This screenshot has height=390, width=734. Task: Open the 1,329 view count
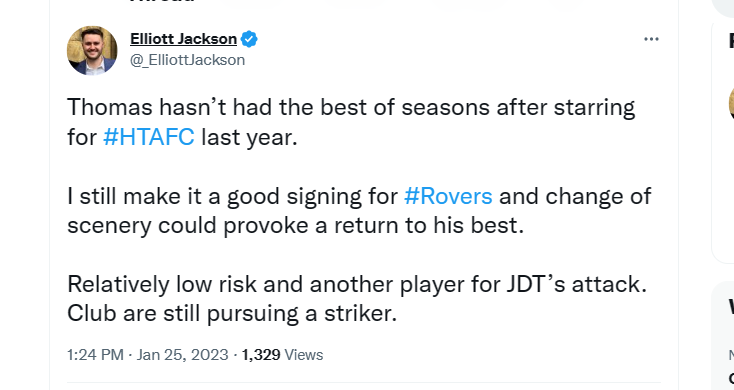click(261, 355)
